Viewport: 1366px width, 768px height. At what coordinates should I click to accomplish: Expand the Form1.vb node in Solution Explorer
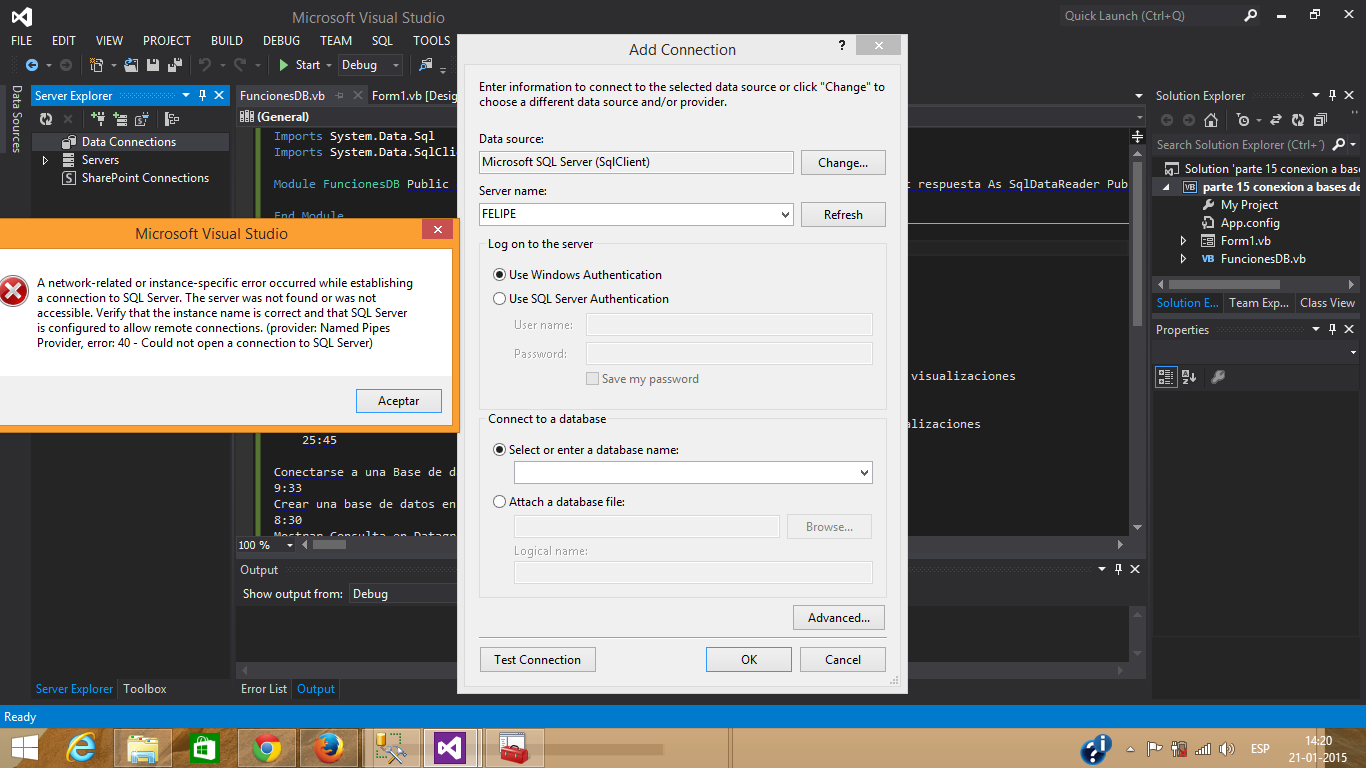[1184, 241]
